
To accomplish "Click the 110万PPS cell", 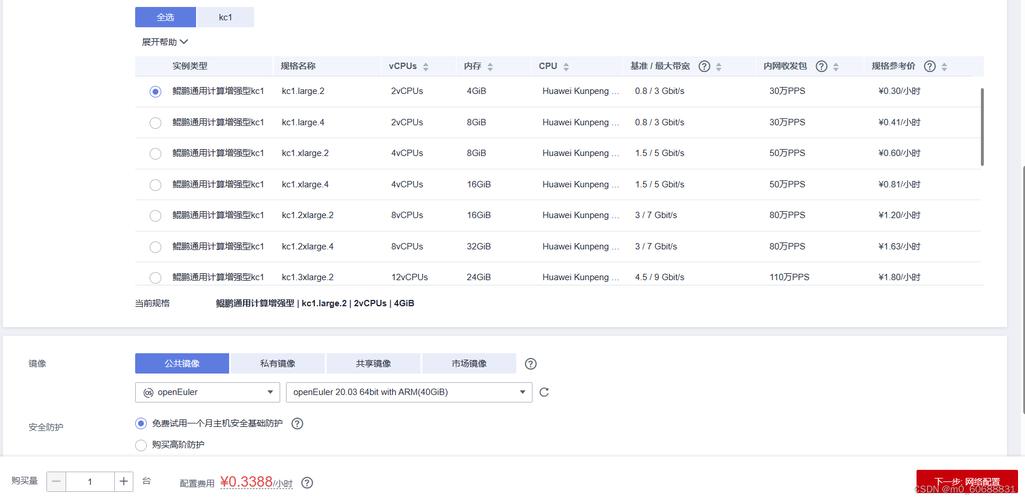I will coord(789,277).
